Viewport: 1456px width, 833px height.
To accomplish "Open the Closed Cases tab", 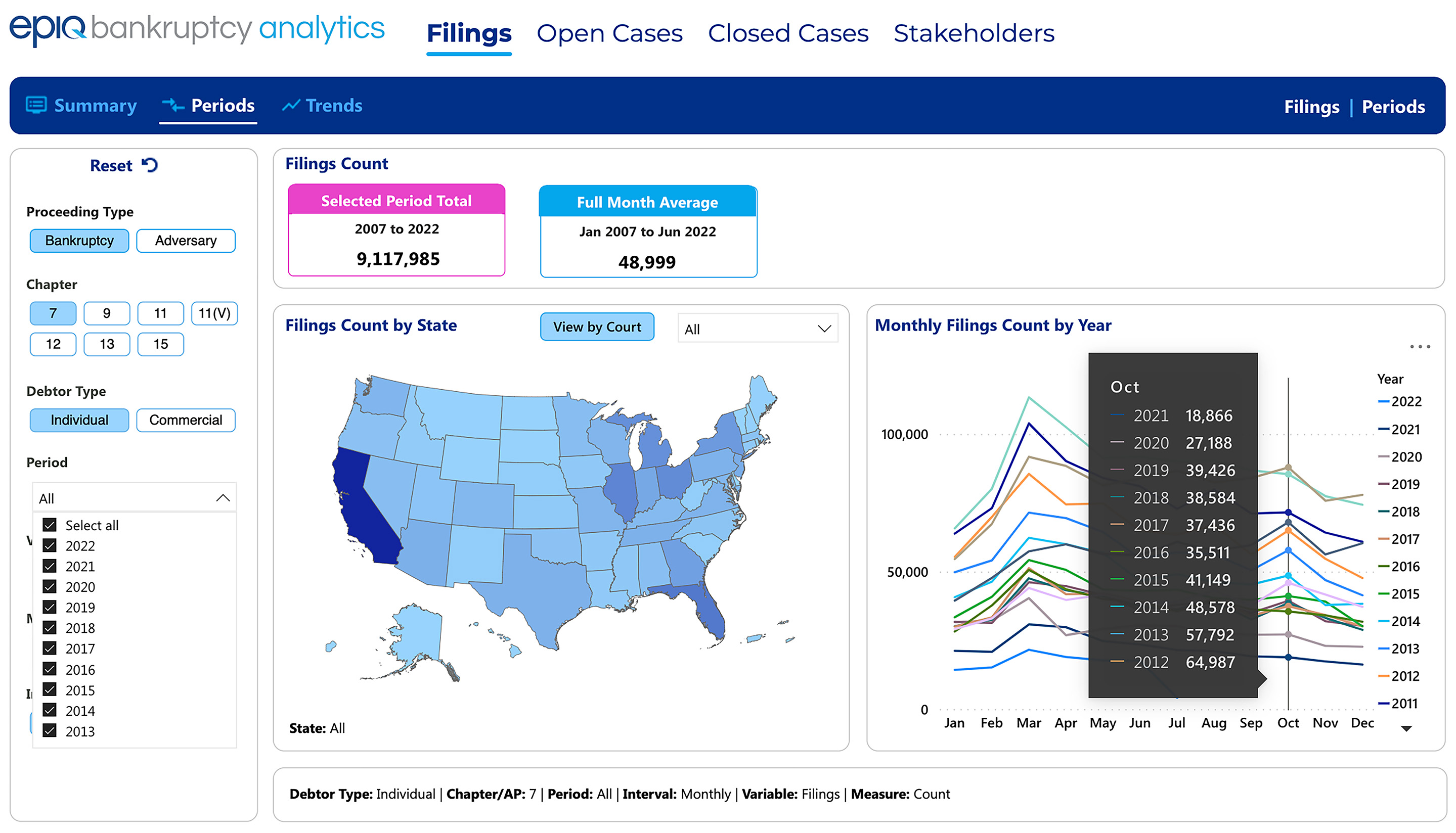I will [x=787, y=33].
